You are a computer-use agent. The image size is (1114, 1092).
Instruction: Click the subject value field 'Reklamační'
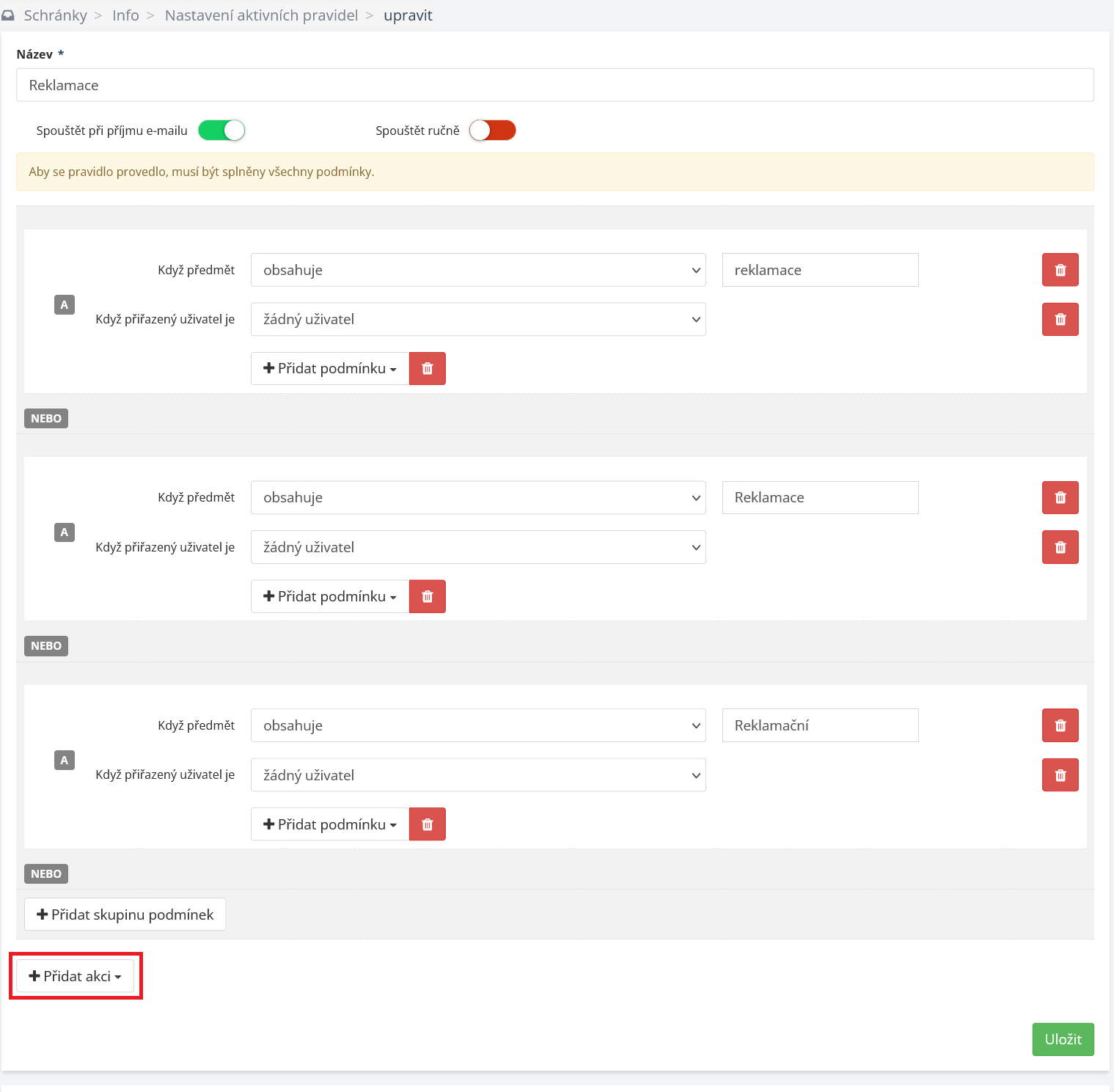coord(820,725)
